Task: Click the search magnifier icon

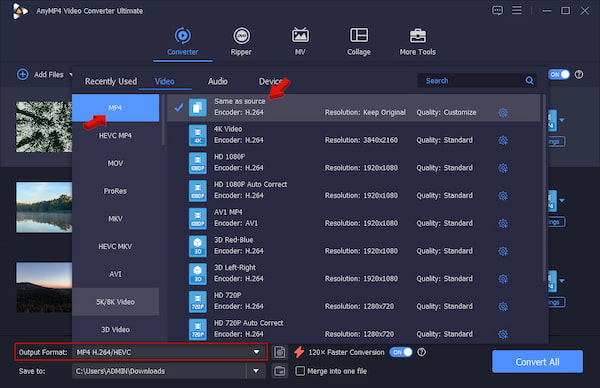Action: pyautogui.click(x=529, y=80)
